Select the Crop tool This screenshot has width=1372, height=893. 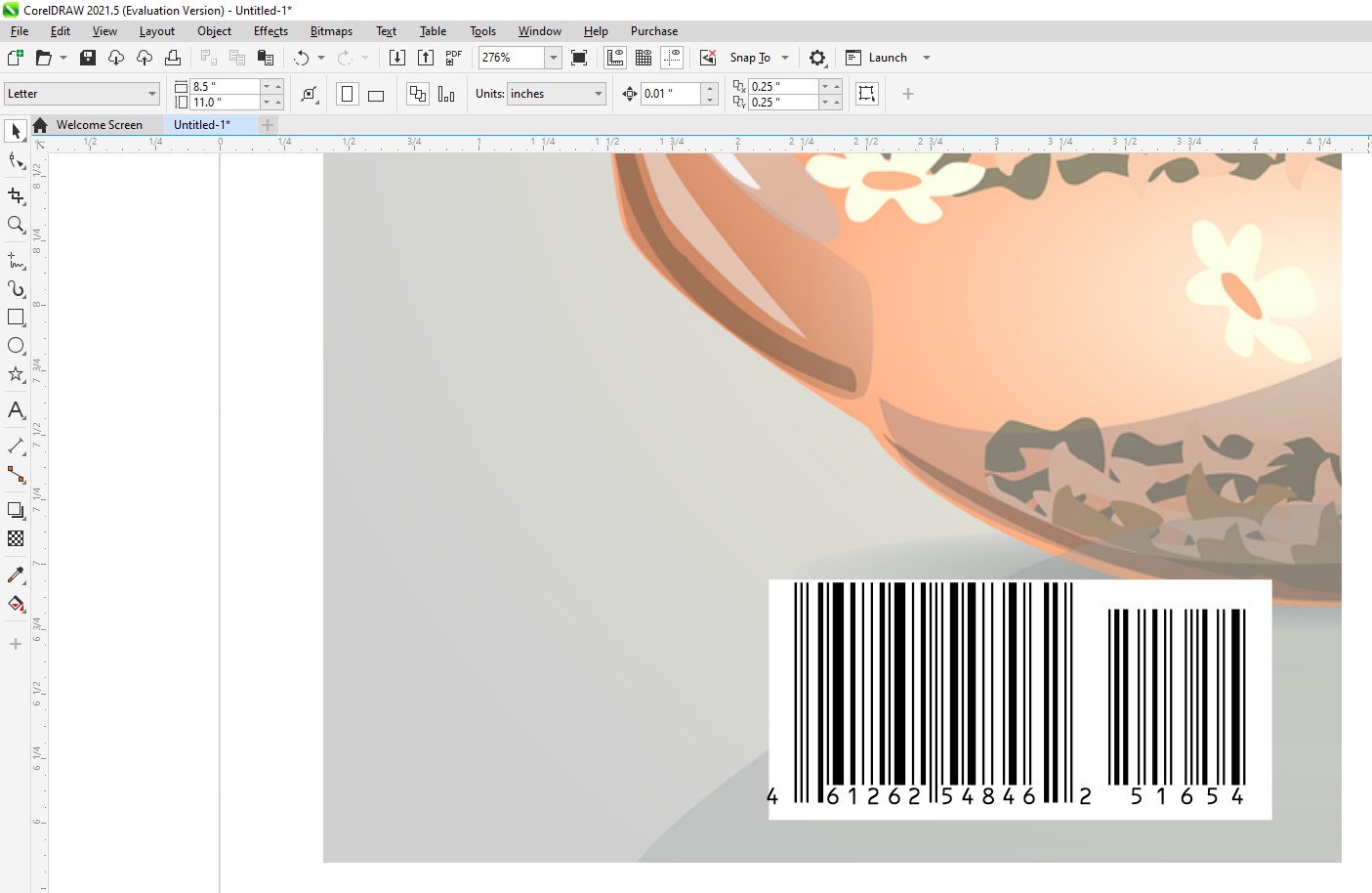point(16,195)
